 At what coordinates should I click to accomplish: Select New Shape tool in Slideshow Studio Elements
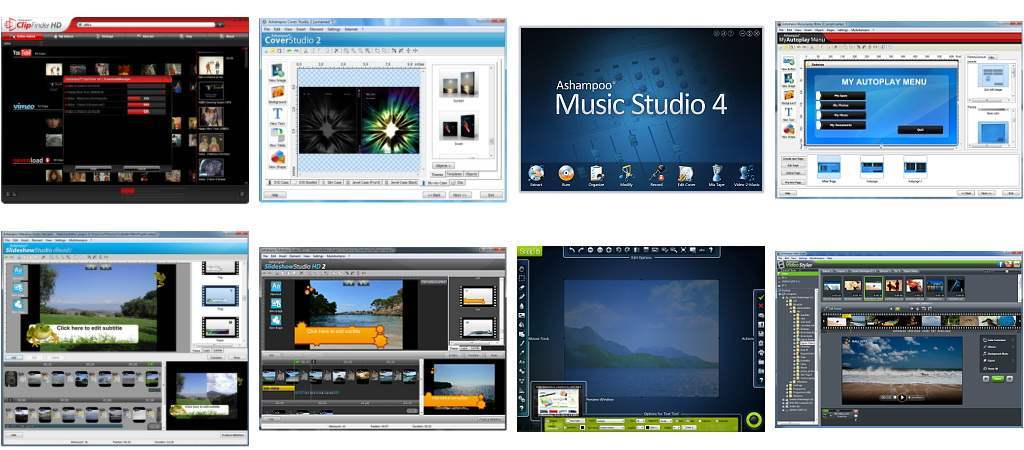(18, 305)
